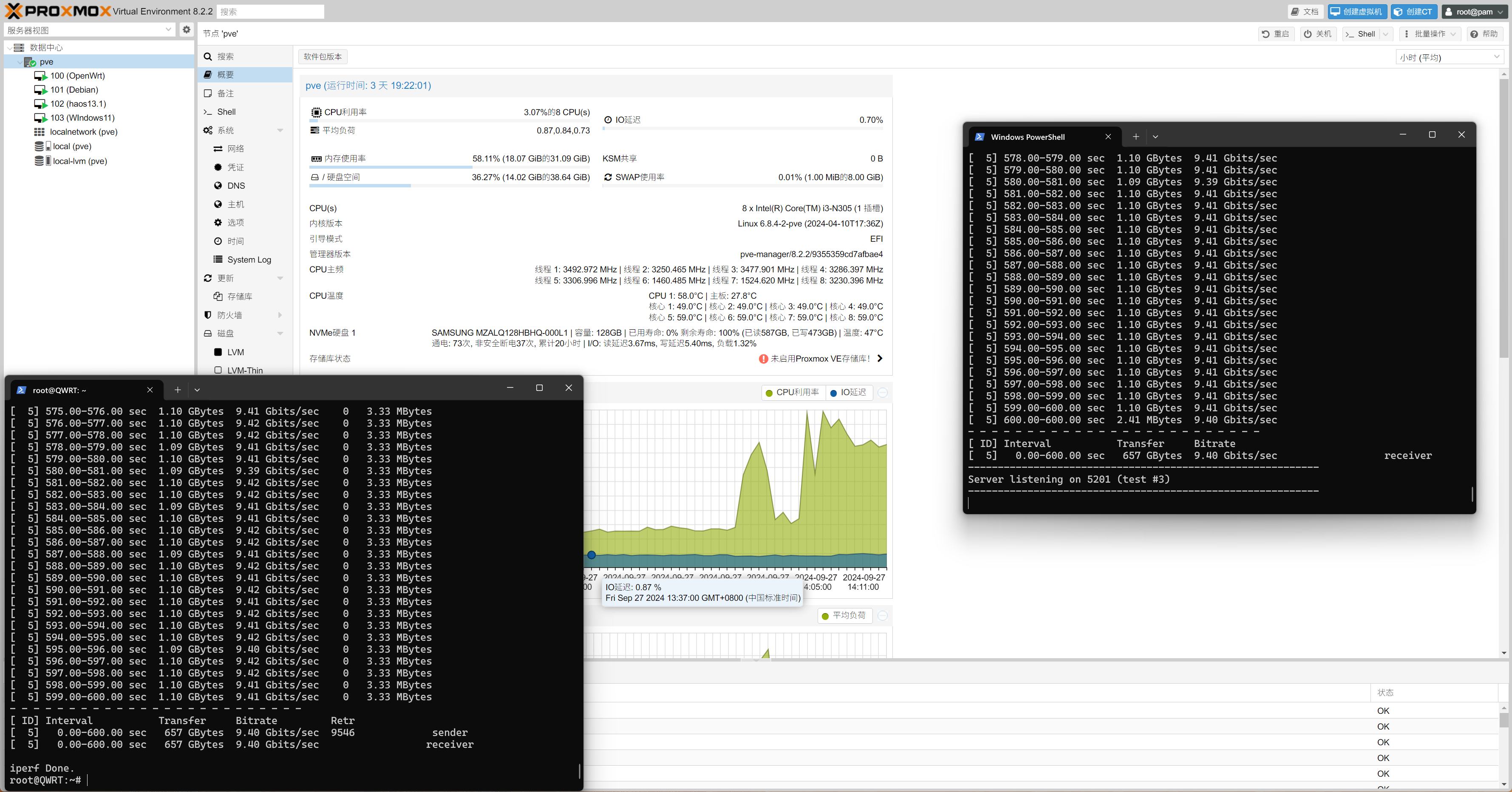
Task: Toggle CPU利用率 series in chart legend
Action: point(793,393)
